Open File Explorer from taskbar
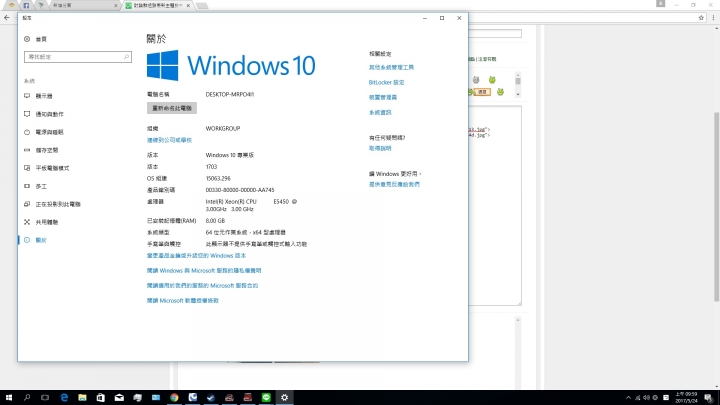Viewport: 720px width, 405px height. point(82,398)
